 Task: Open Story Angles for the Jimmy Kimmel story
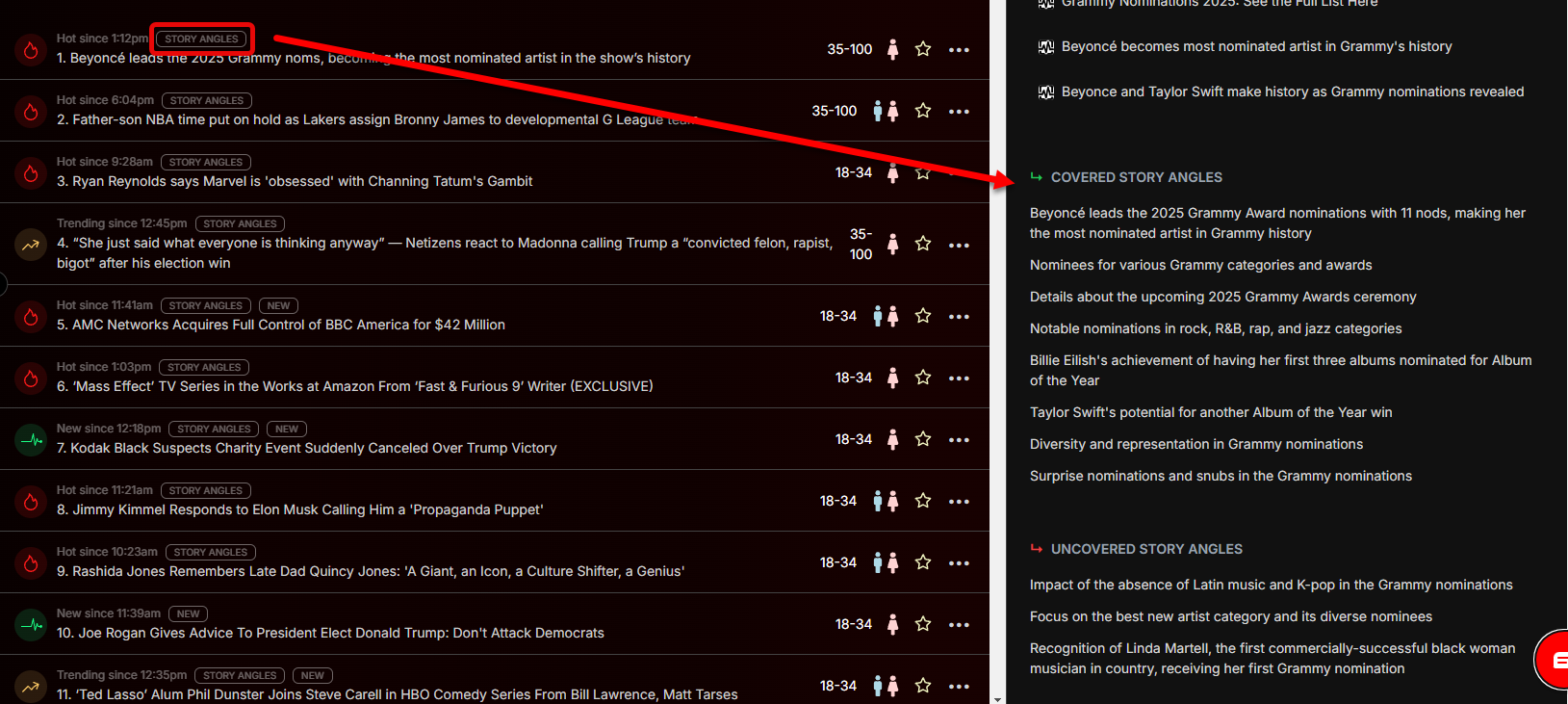point(206,490)
